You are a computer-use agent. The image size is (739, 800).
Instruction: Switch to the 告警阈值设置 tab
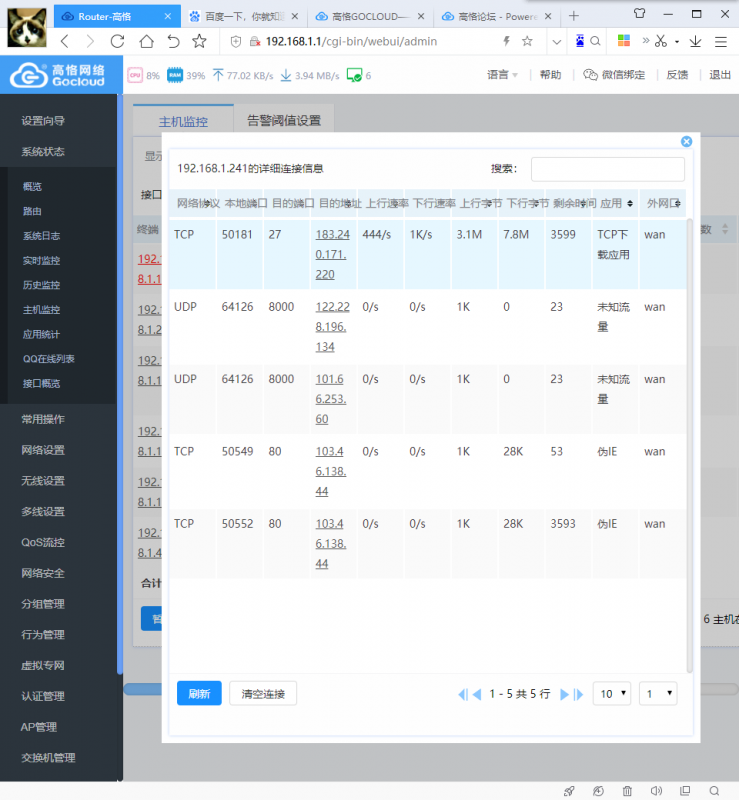284,120
